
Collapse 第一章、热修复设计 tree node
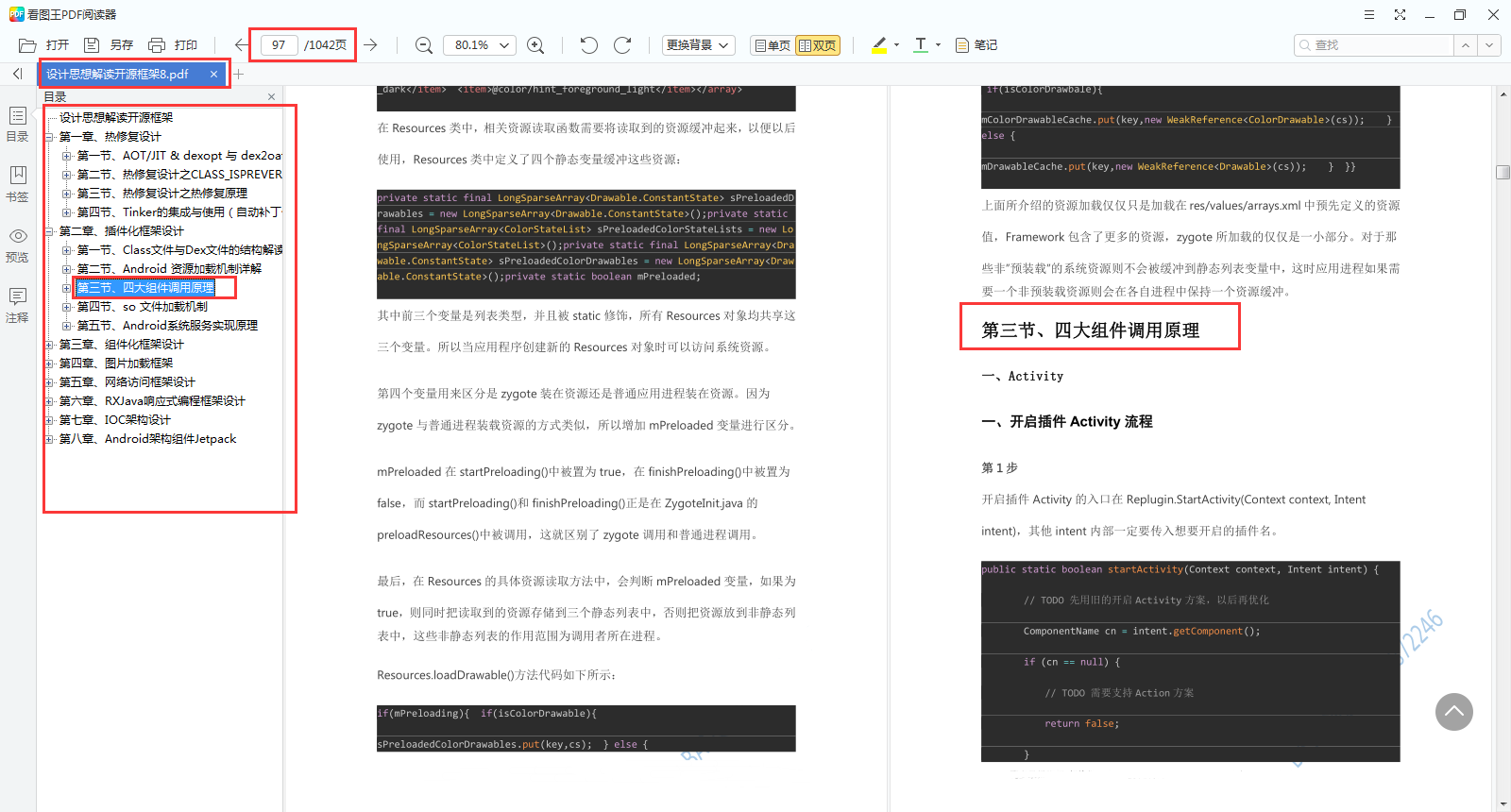pyautogui.click(x=49, y=137)
